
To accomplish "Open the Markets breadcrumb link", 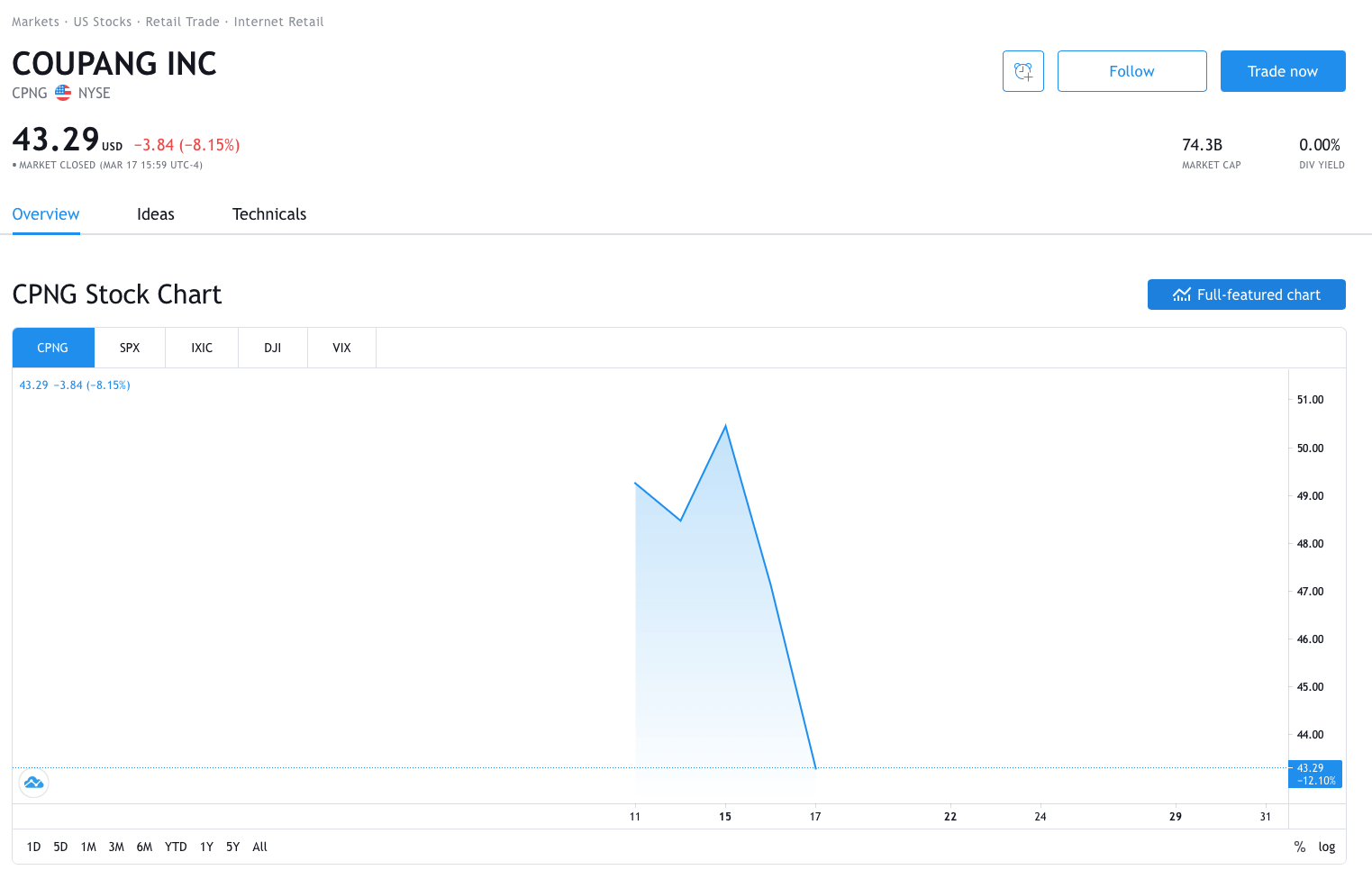I will click(35, 22).
